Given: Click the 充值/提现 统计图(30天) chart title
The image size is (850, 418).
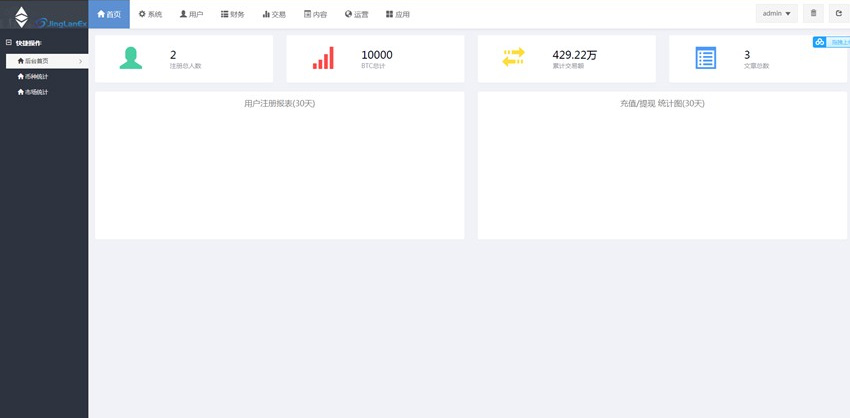Looking at the screenshot, I should click(x=662, y=104).
